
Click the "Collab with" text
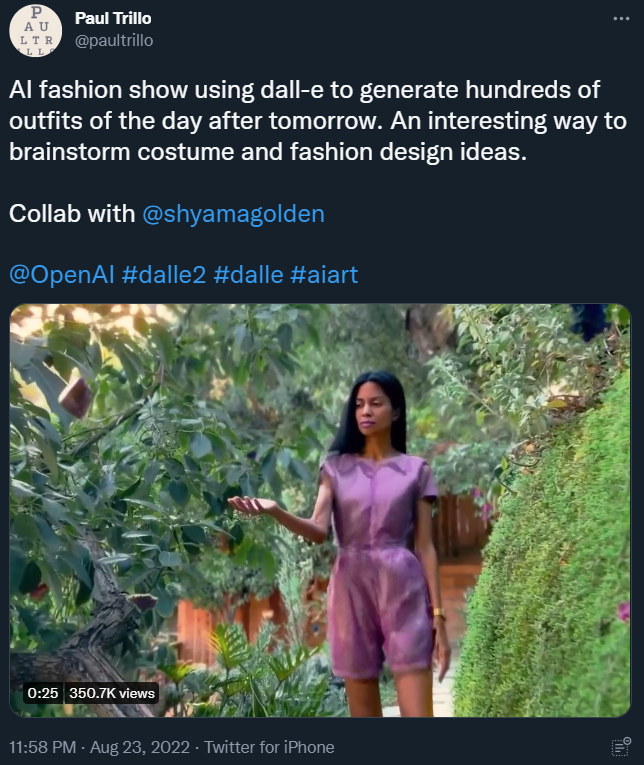point(71,214)
